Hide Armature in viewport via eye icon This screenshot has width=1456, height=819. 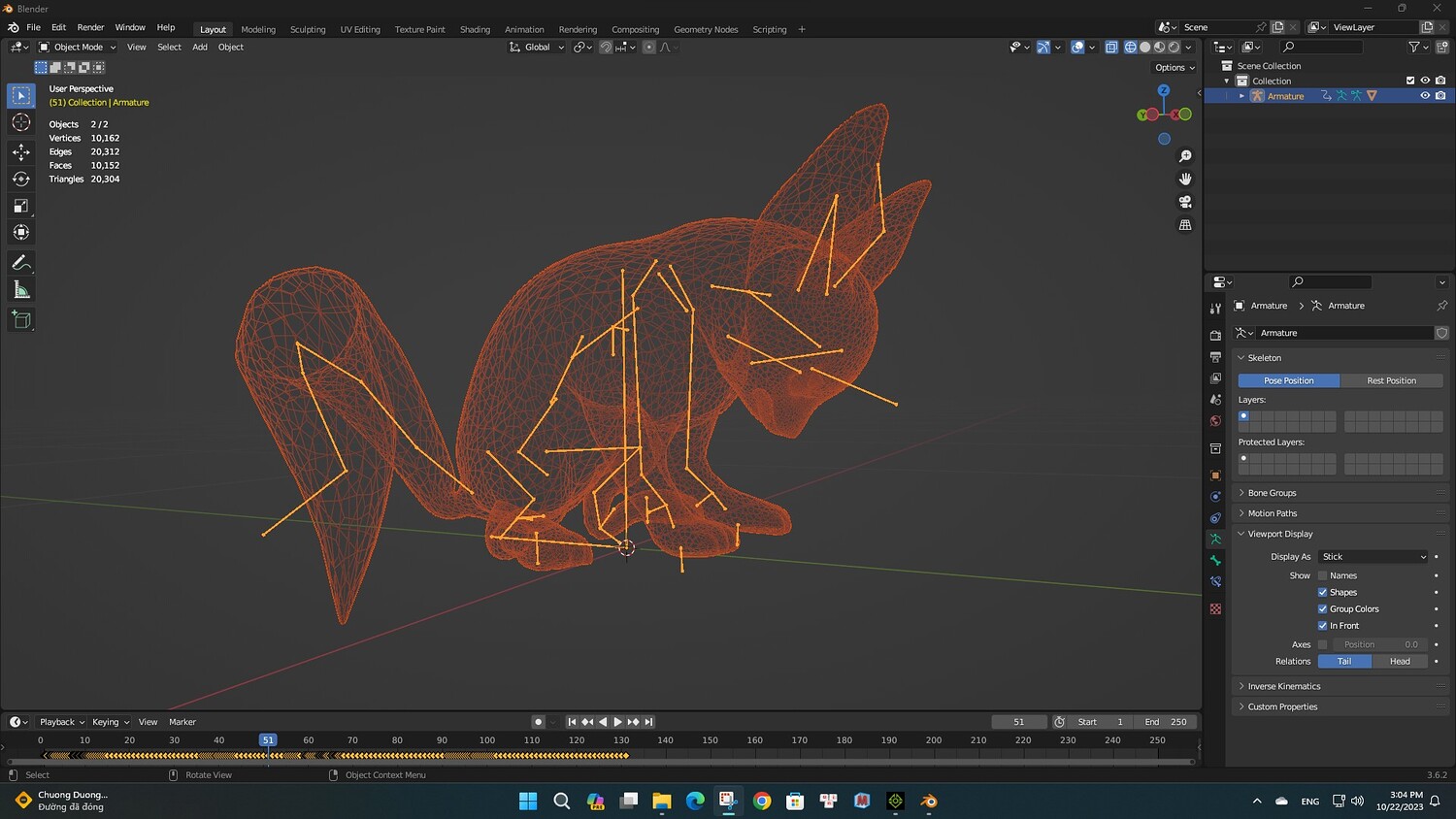[1425, 96]
